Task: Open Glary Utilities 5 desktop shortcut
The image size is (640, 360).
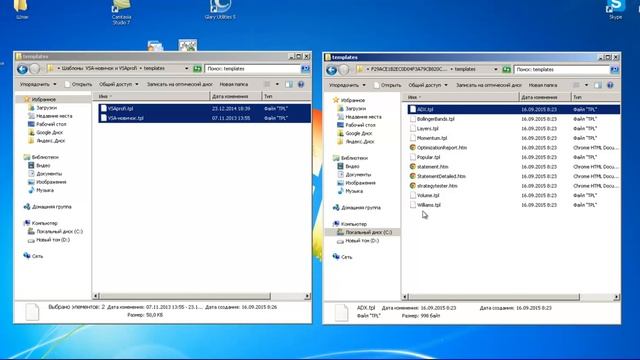Action: coord(220,10)
